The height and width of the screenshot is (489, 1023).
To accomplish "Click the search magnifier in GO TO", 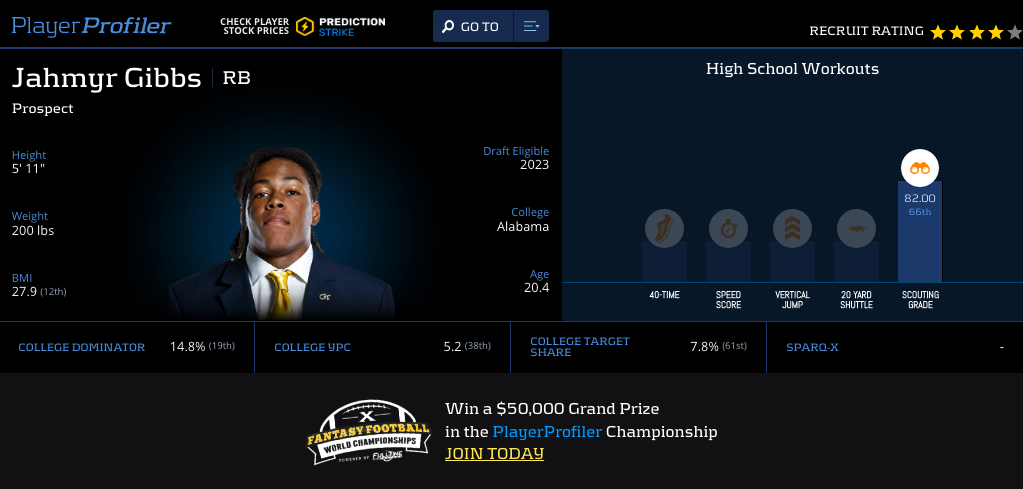I will click(448, 27).
